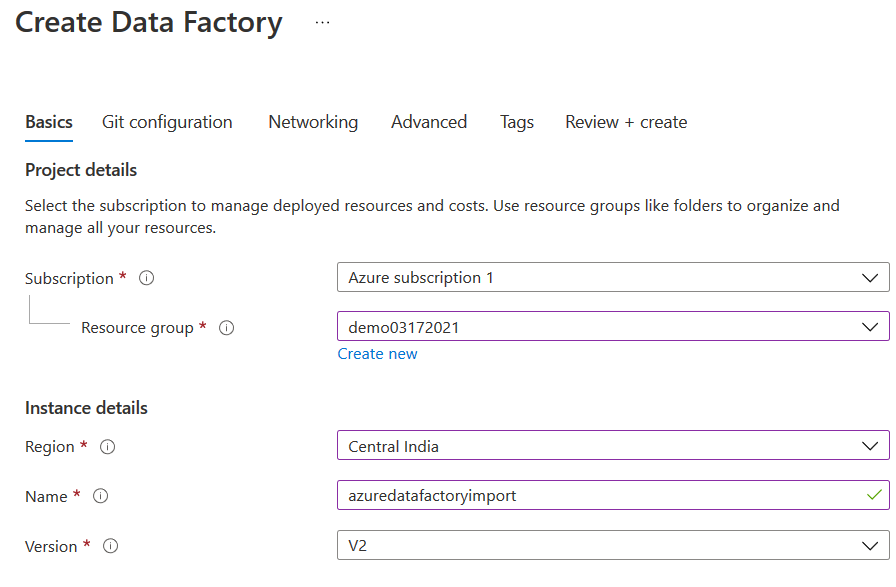Click the Create new resource group link
The width and height of the screenshot is (896, 587).
[378, 354]
